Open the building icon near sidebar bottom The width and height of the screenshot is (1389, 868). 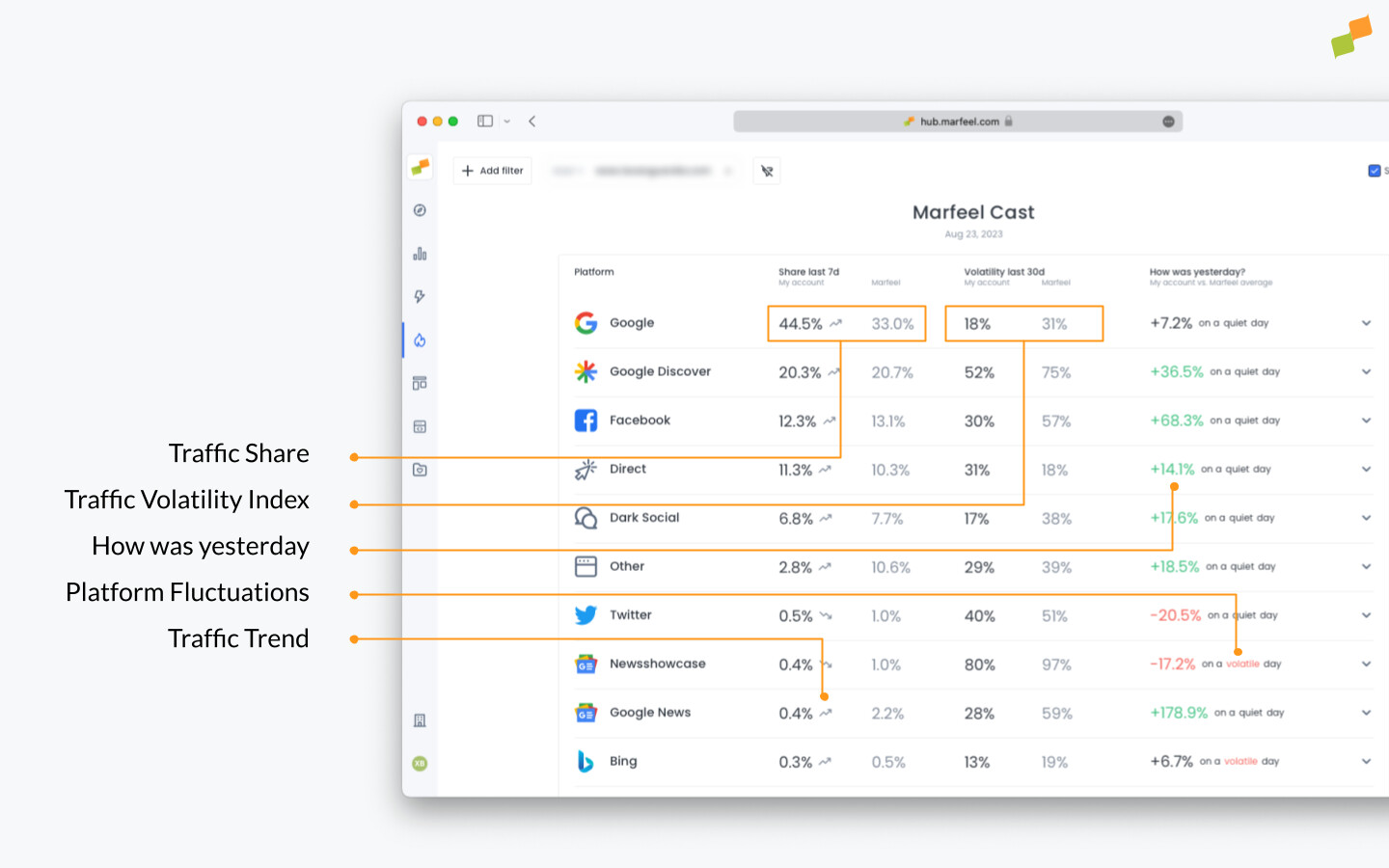click(x=420, y=719)
